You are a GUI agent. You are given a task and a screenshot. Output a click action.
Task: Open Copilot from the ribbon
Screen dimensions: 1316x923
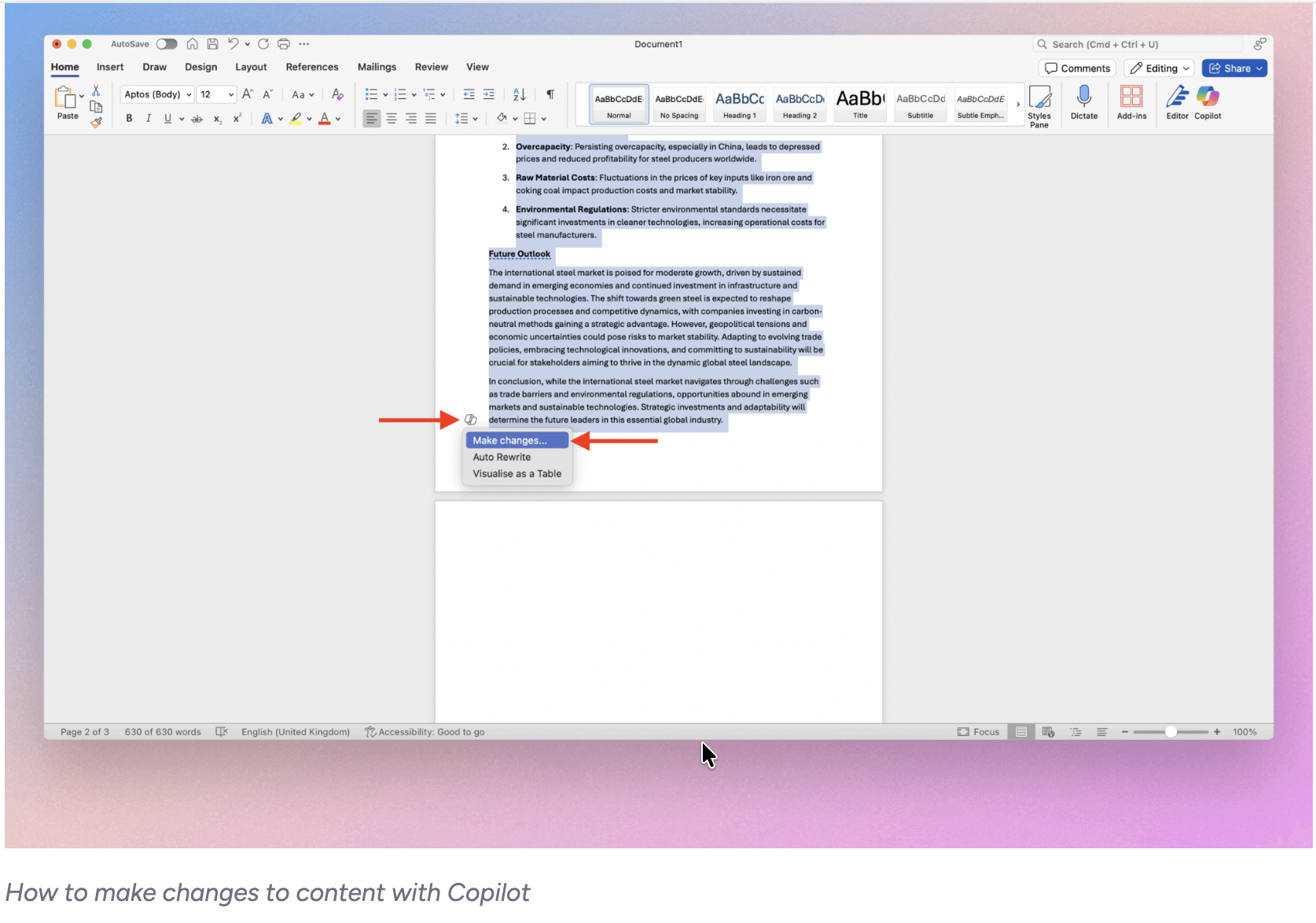(x=1208, y=104)
